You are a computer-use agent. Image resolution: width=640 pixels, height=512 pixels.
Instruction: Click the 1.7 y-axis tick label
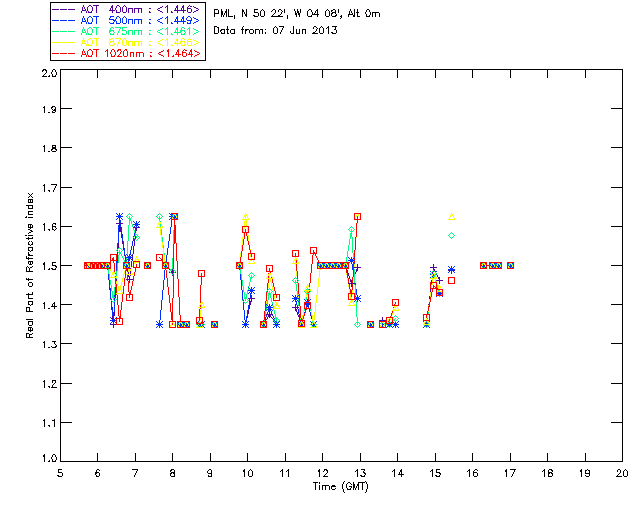[x=49, y=187]
